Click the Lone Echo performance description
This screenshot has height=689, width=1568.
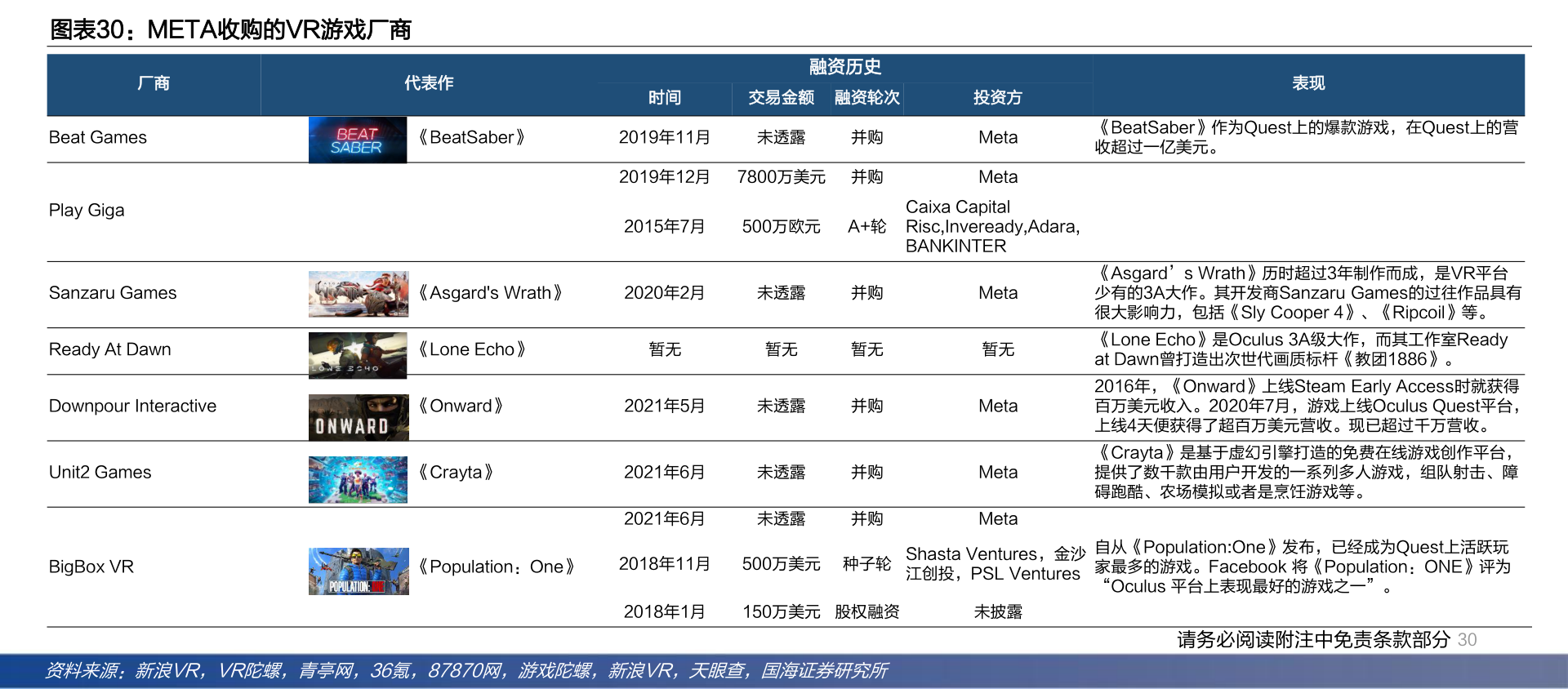(1302, 349)
